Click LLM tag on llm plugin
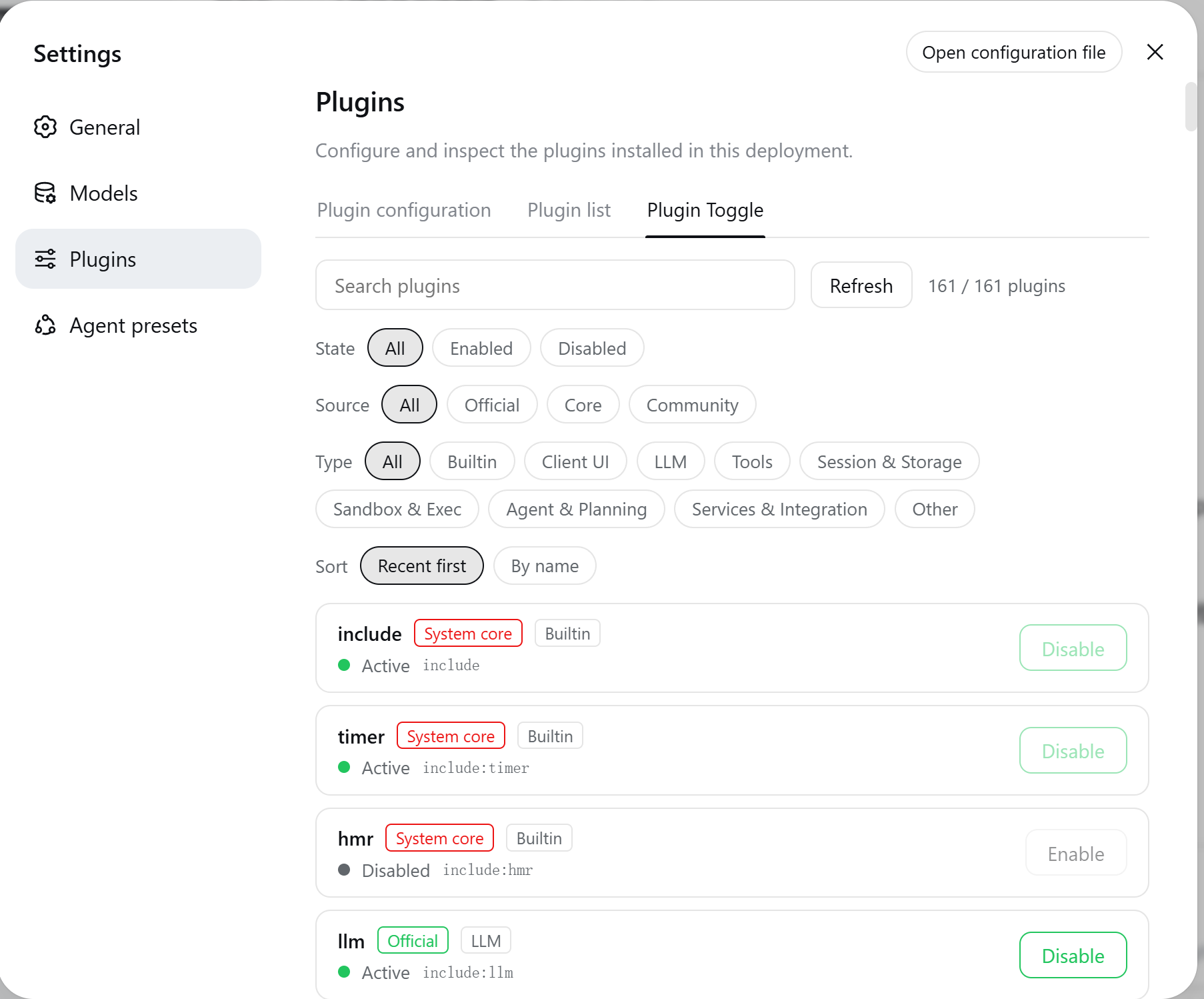 point(486,941)
